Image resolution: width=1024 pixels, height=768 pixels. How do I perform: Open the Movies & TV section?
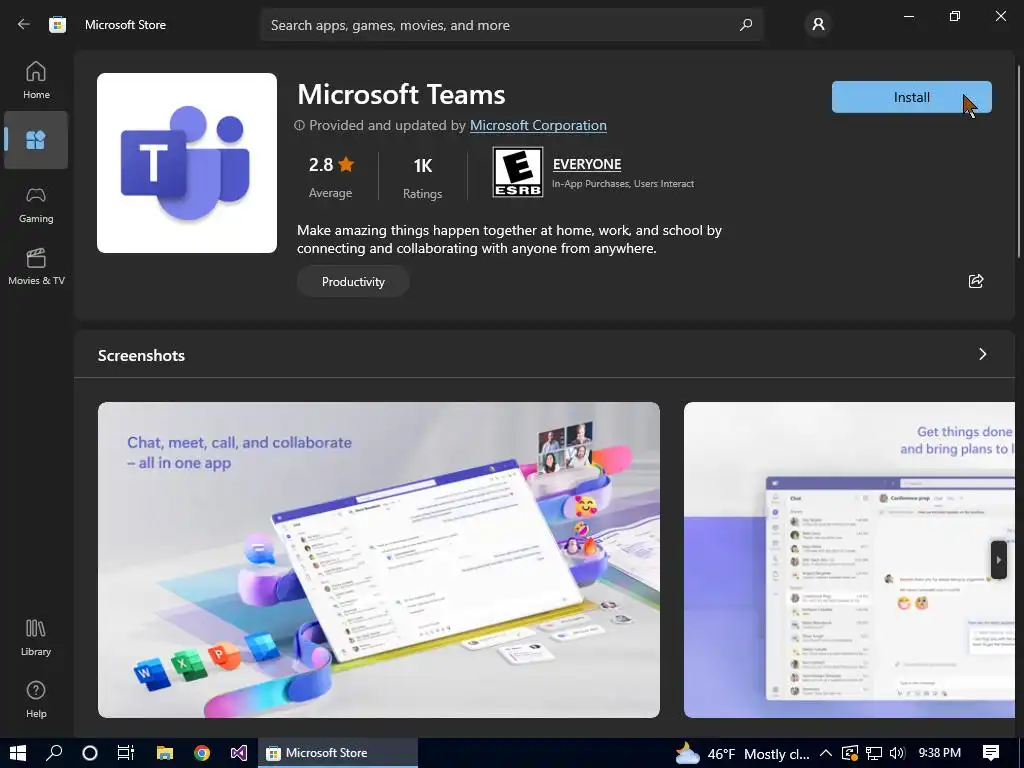click(x=36, y=266)
